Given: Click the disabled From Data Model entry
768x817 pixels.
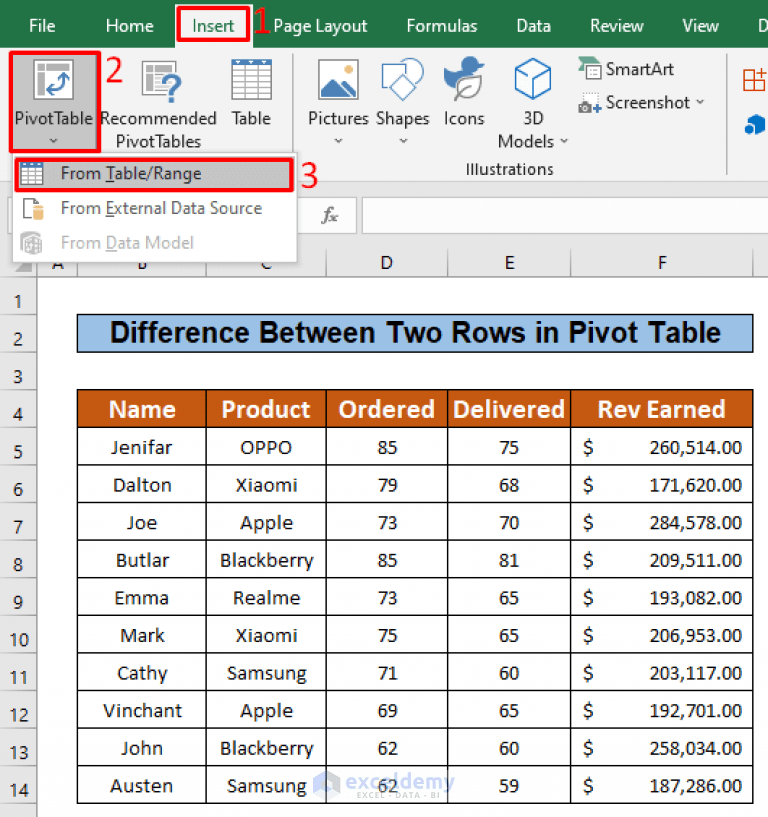Looking at the screenshot, I should 154,243.
